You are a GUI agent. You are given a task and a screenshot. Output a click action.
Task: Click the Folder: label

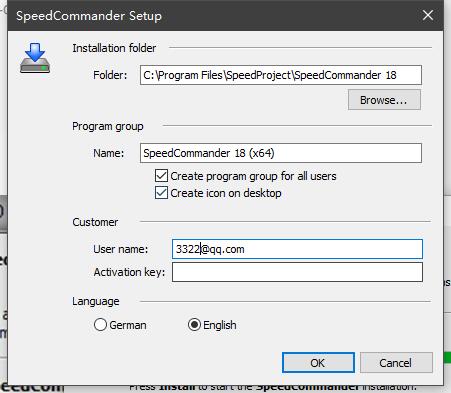tap(110, 75)
